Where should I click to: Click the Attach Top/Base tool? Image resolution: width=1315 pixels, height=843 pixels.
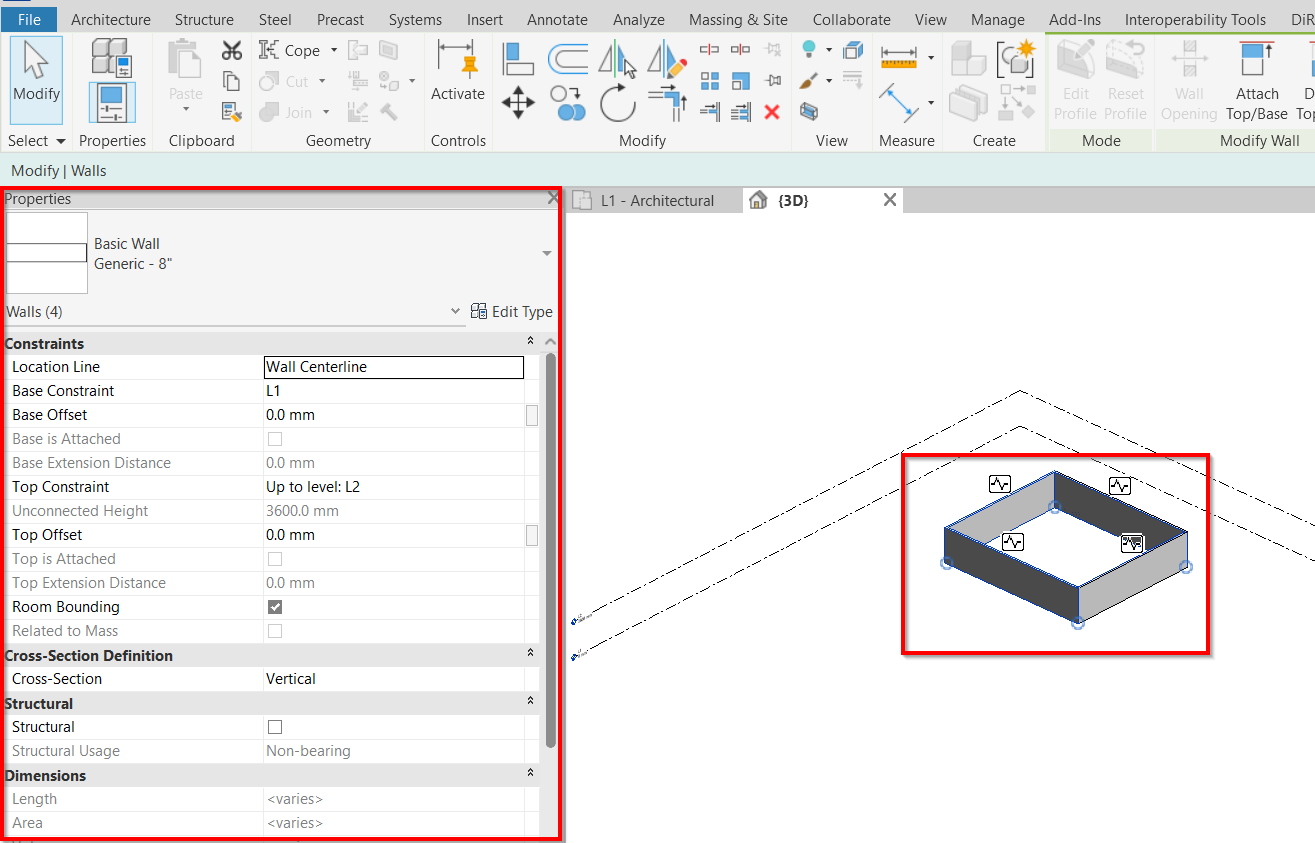1256,80
